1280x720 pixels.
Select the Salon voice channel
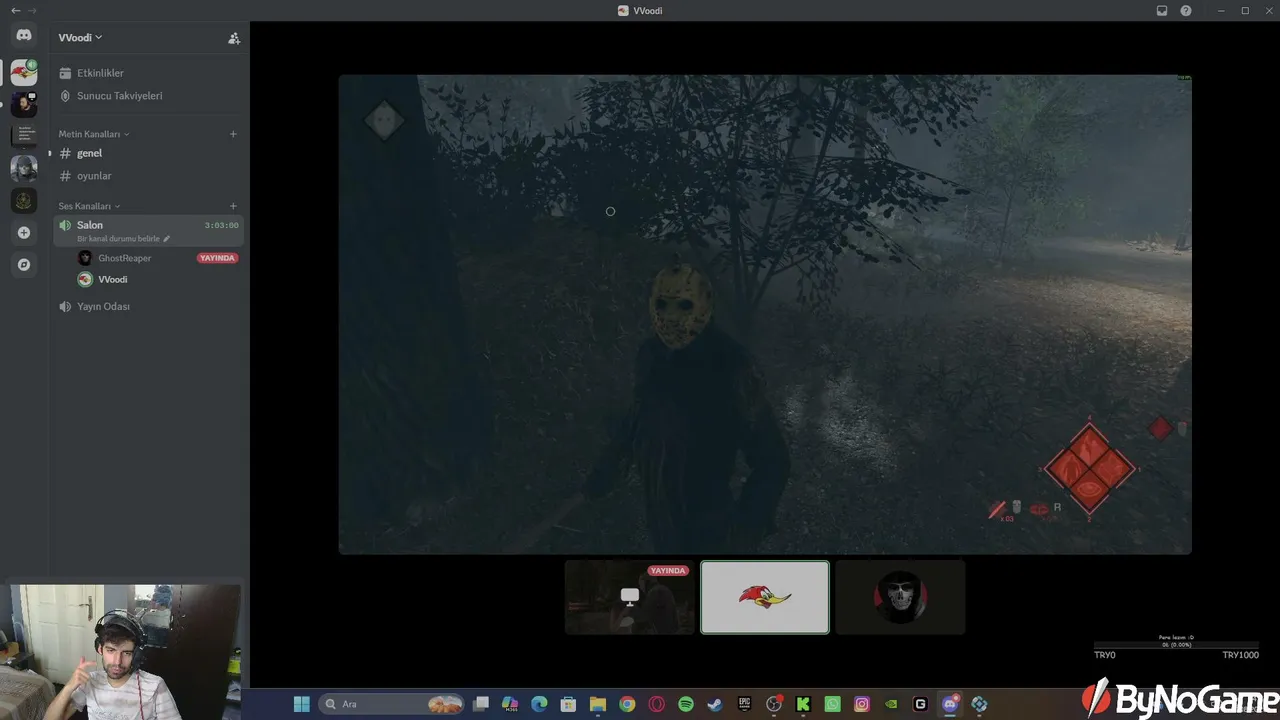[x=149, y=230]
